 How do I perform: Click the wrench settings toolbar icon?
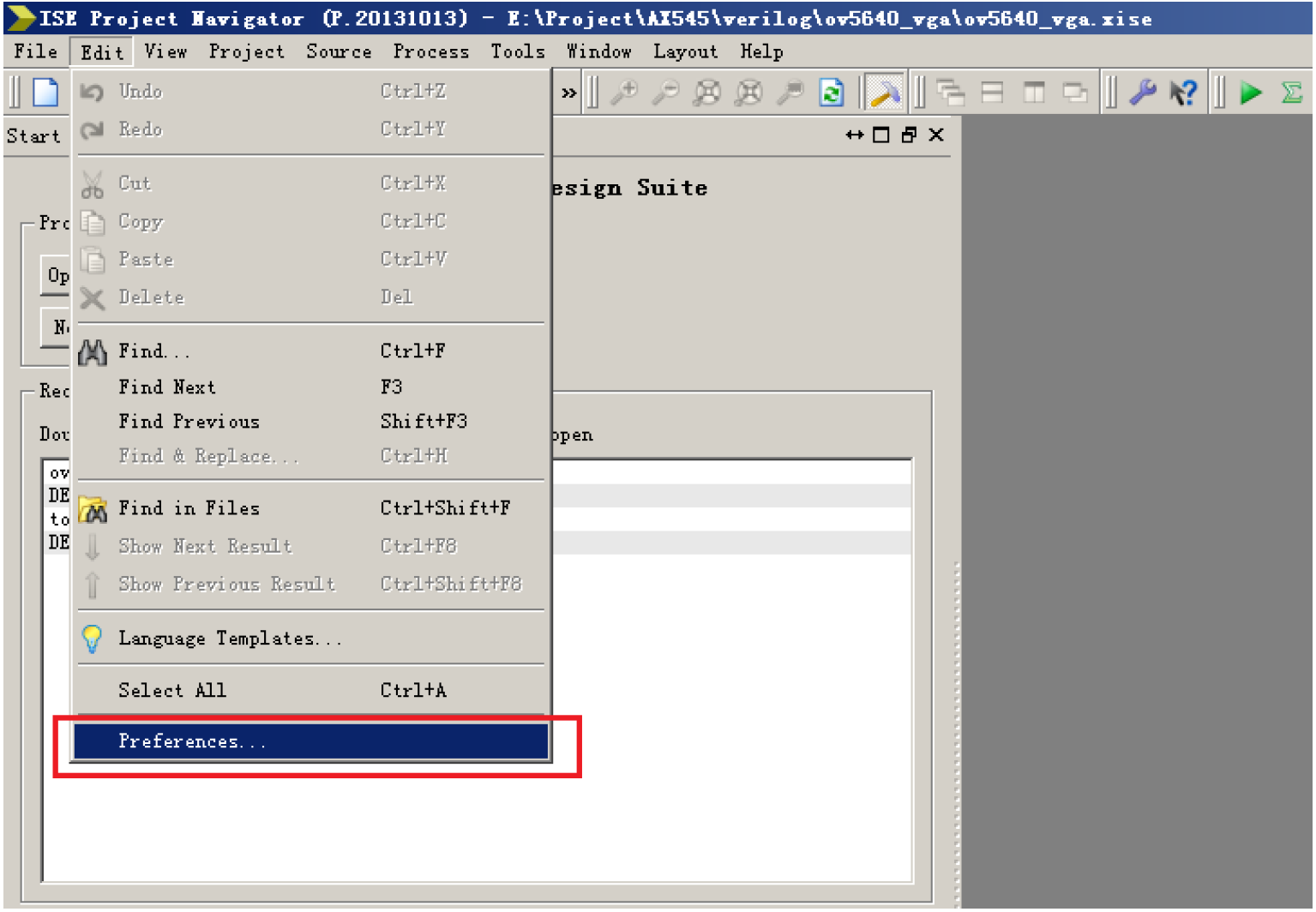1144,93
